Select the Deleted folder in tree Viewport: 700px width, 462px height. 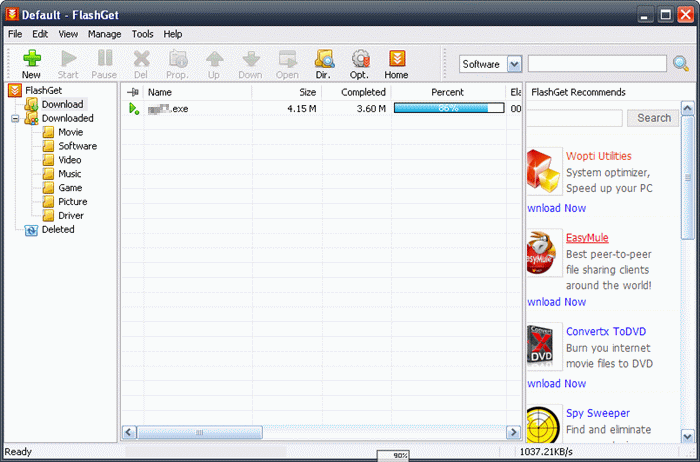pyautogui.click(x=57, y=230)
